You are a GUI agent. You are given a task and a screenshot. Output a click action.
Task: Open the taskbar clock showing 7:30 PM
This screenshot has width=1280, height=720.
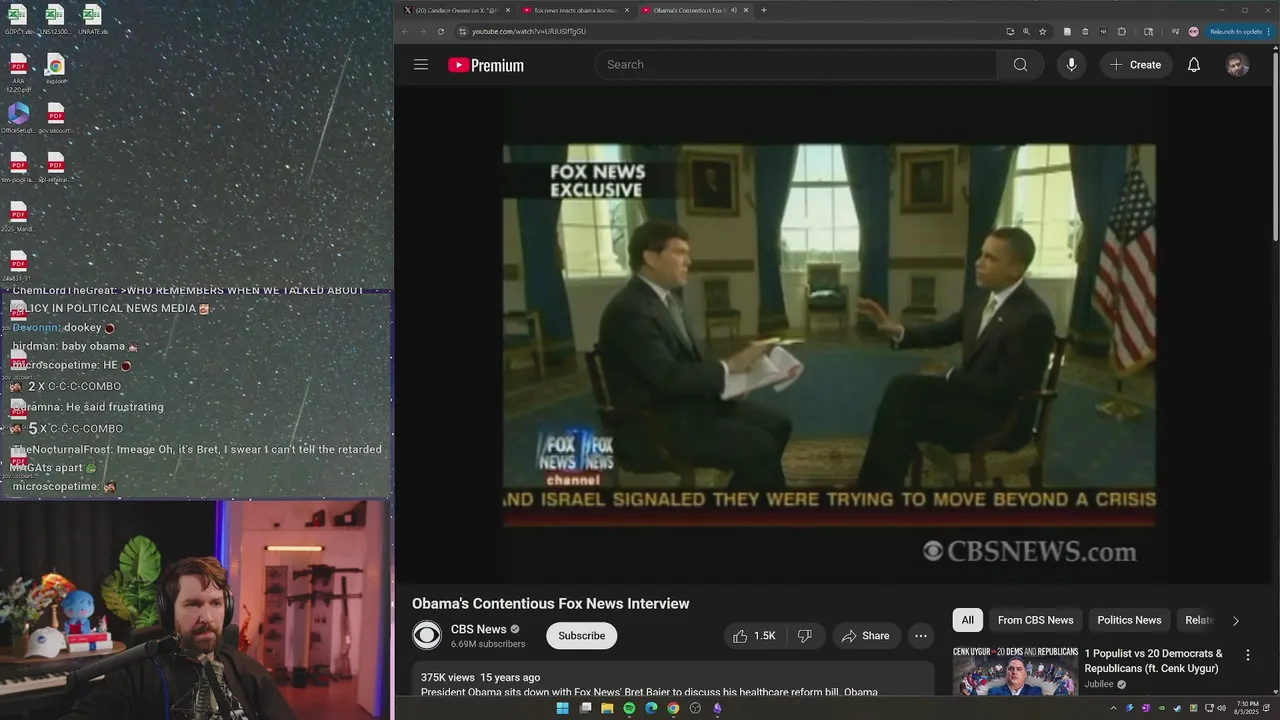click(1247, 707)
